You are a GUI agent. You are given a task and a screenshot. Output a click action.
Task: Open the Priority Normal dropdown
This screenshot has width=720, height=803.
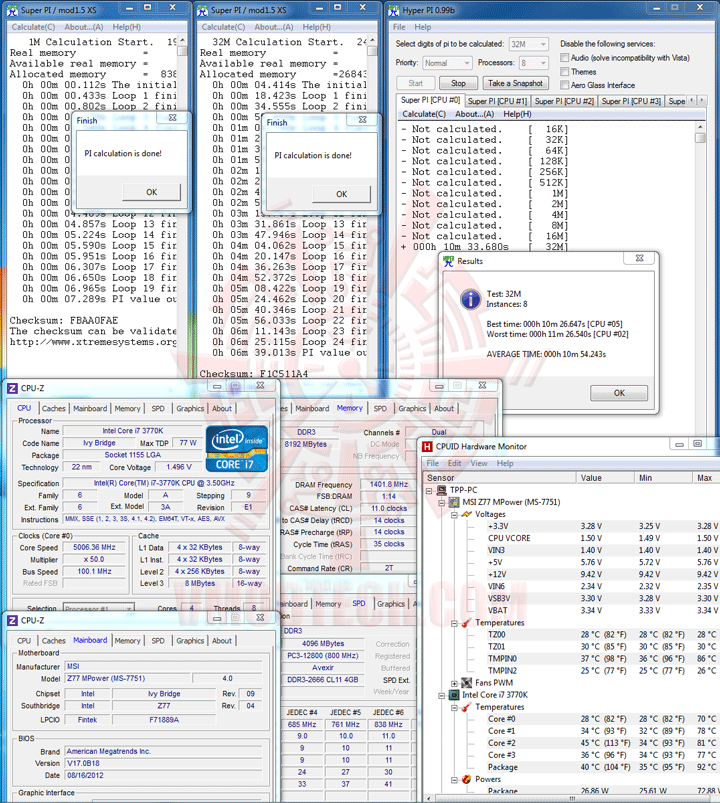[x=447, y=62]
